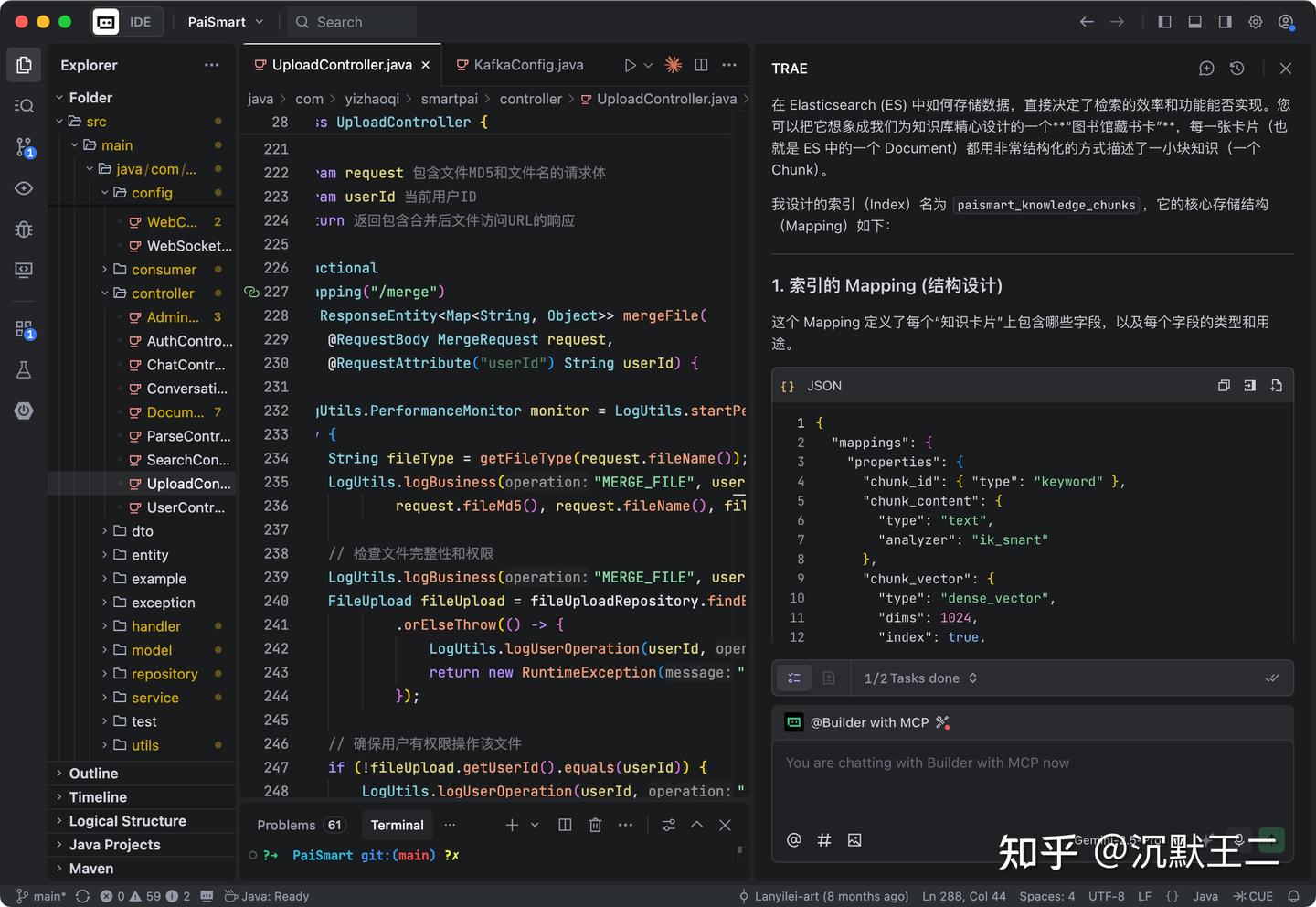Click the UTF-8 encoding in status bar
Screen dimensions: 1316x907
tap(1106, 896)
